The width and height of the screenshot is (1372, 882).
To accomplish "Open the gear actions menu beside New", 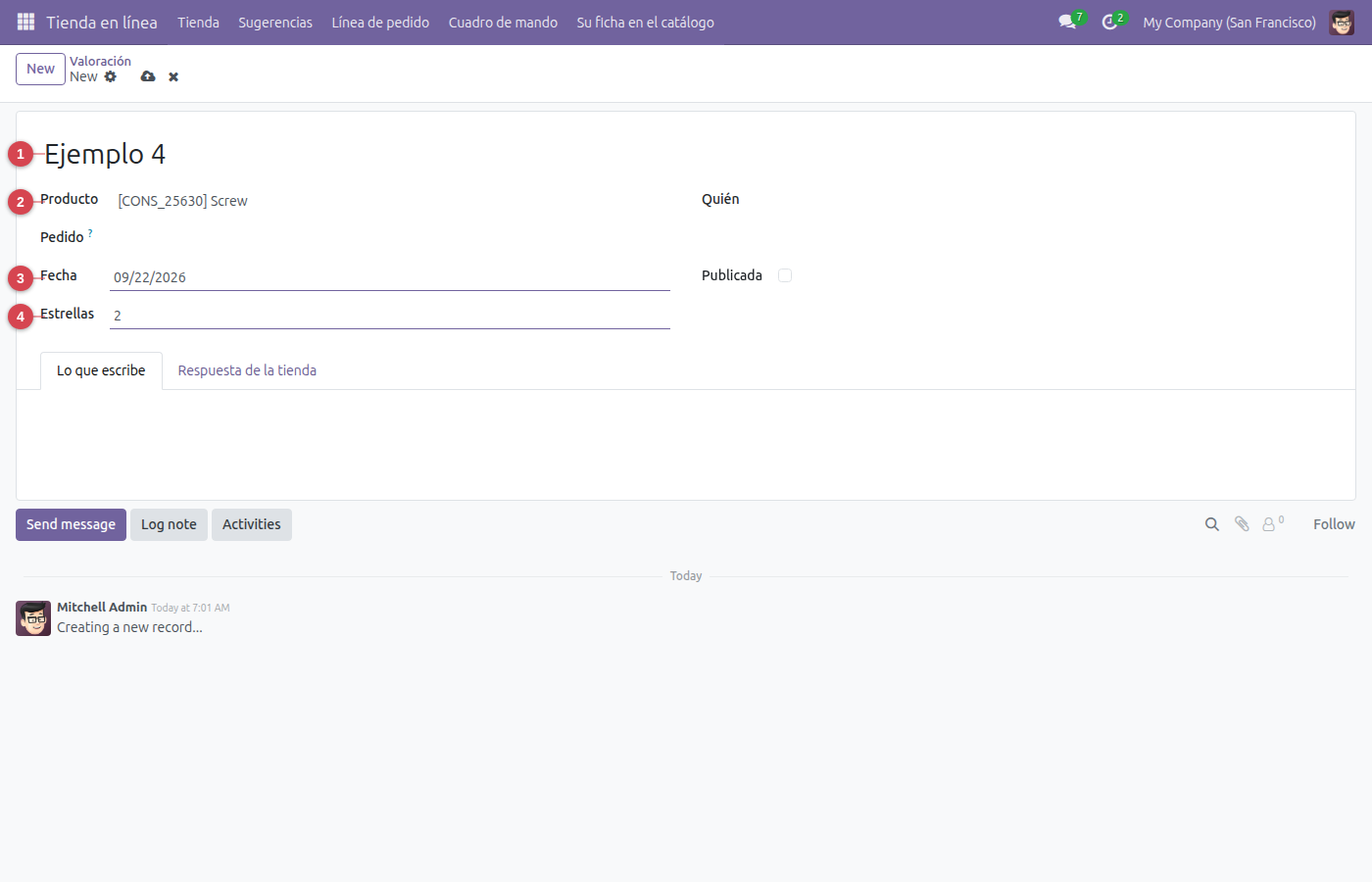I will pyautogui.click(x=111, y=76).
